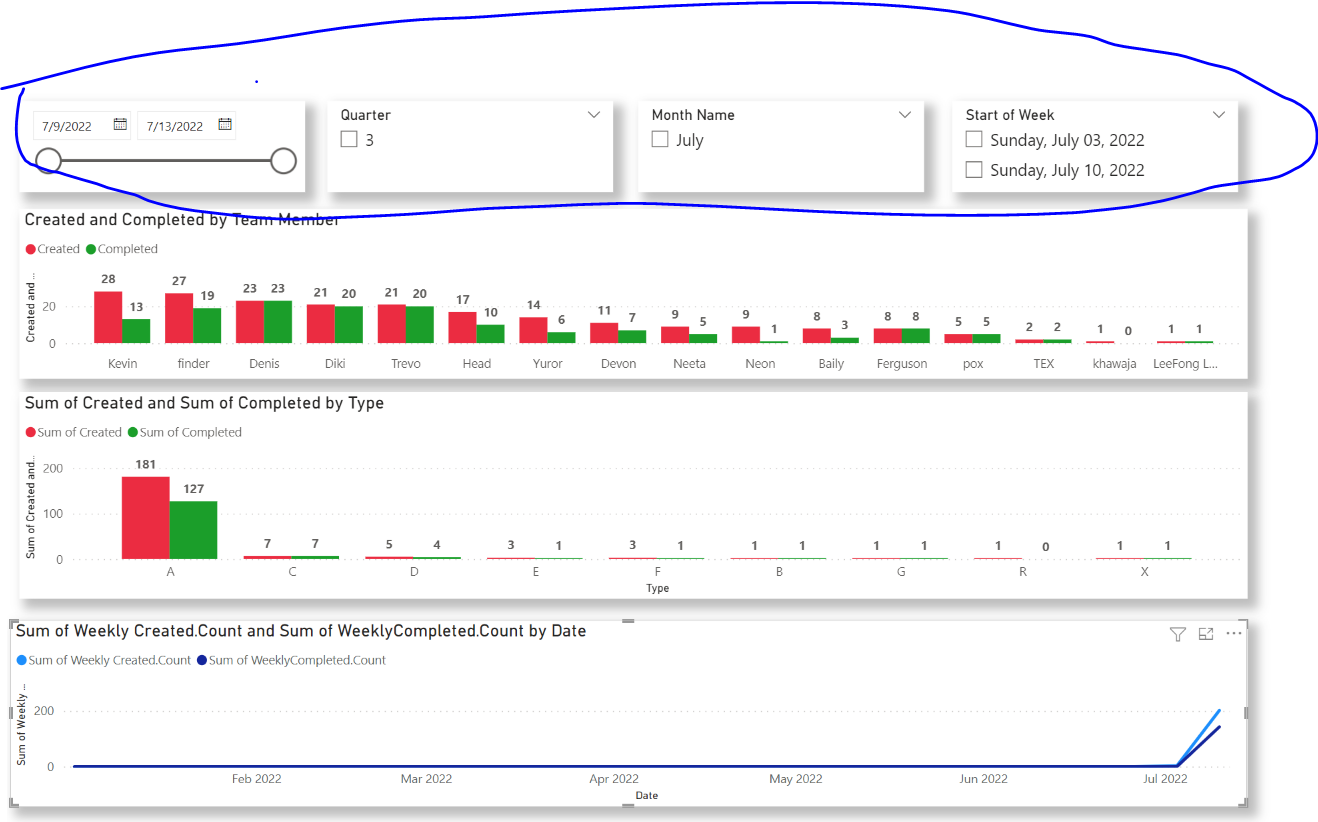1318x822 pixels.
Task: Select Kevin's green Completed bar of 13
Action: pos(136,331)
